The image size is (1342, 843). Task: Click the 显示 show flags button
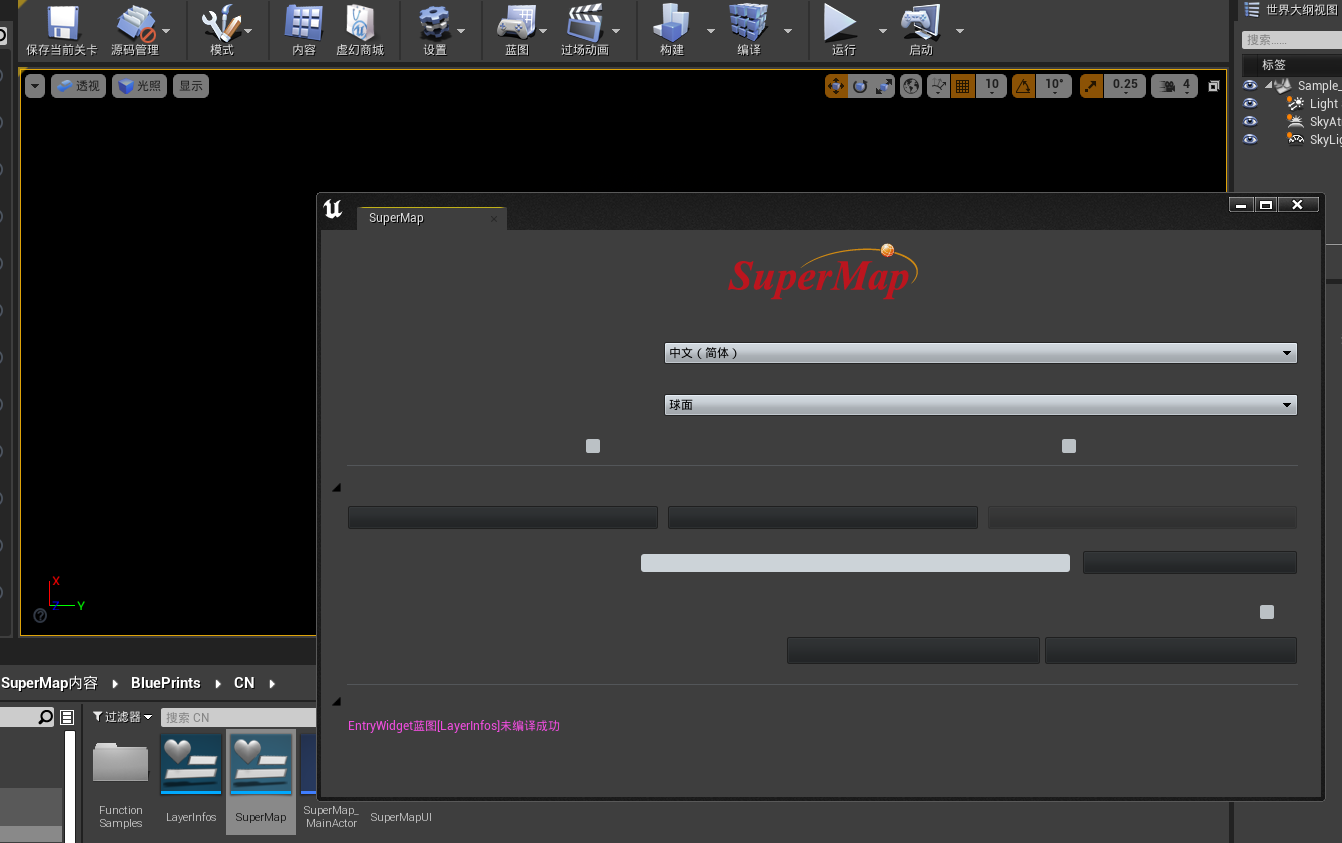[191, 86]
